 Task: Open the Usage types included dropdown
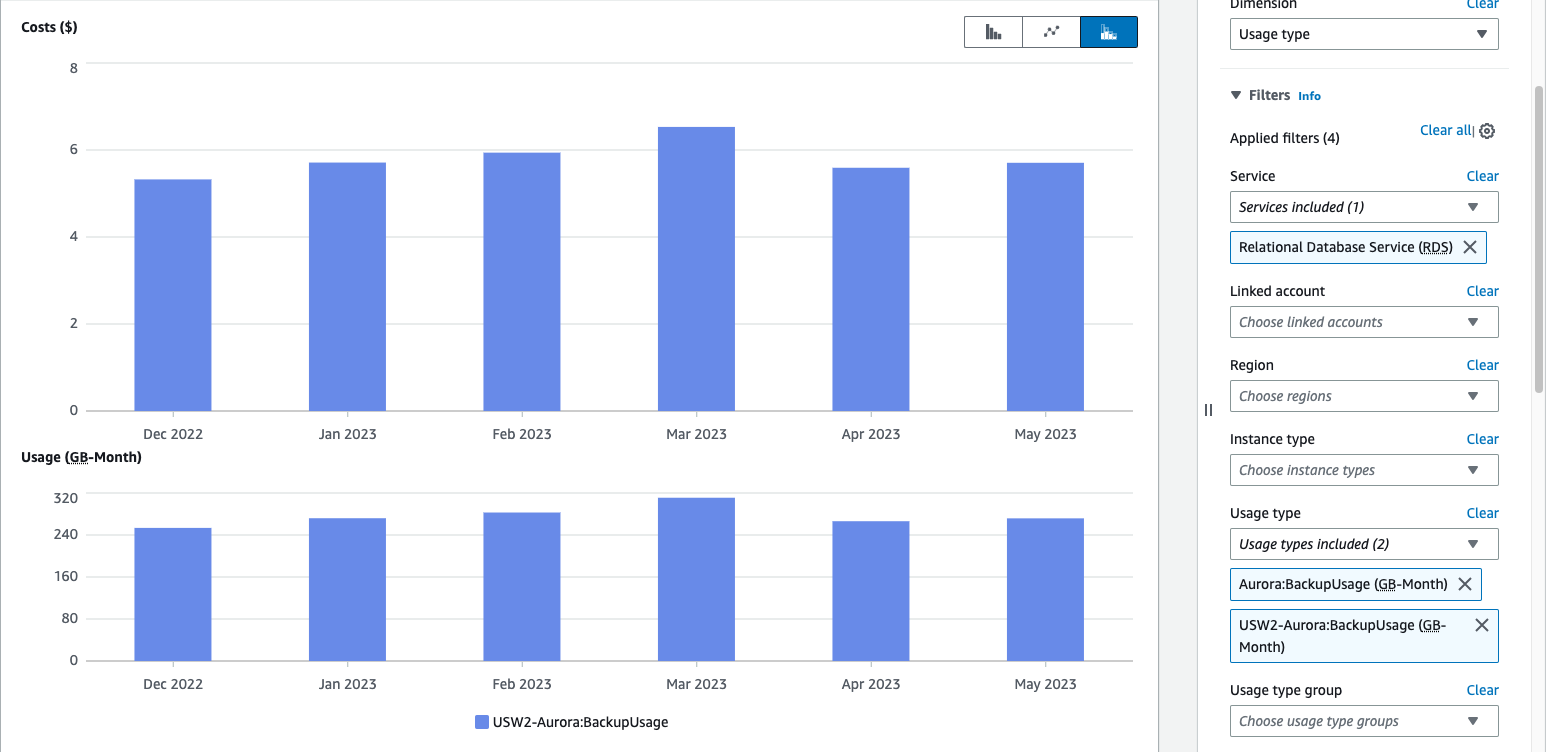coord(1363,544)
